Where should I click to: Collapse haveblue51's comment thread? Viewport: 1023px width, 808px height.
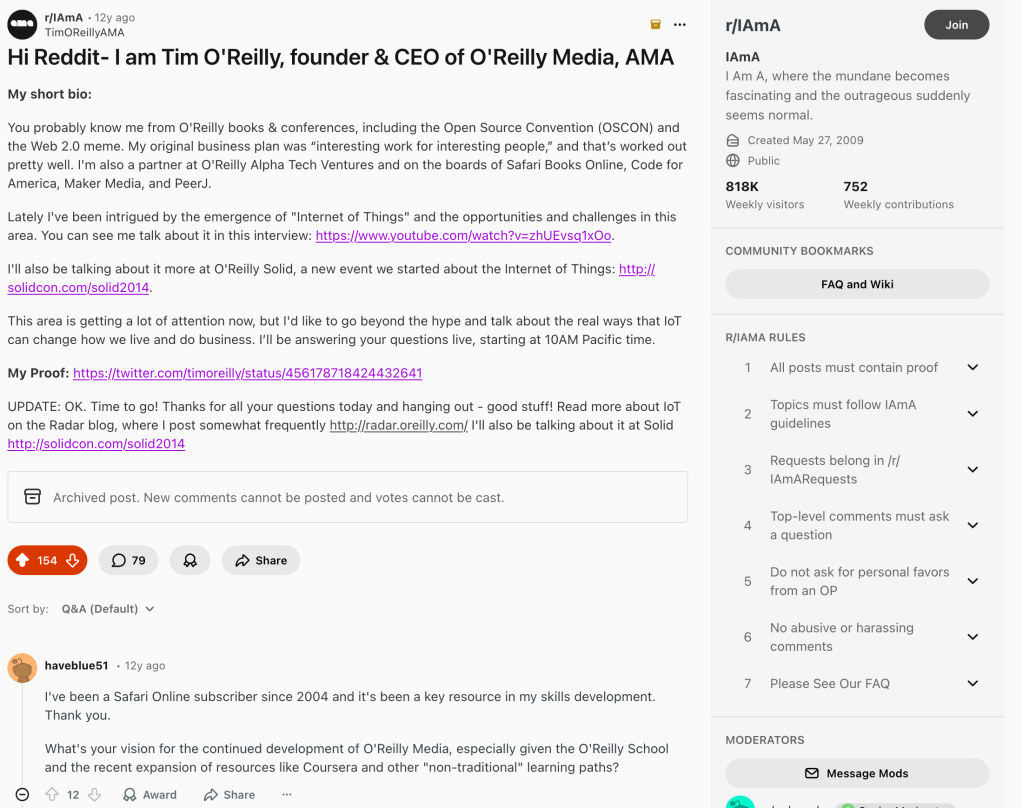pos(22,795)
